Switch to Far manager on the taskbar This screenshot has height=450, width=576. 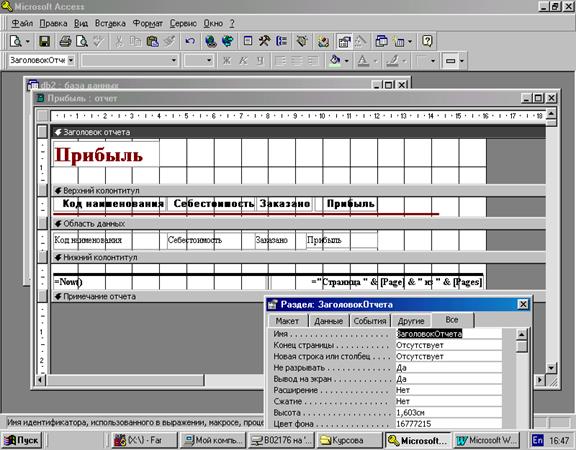tap(144, 440)
